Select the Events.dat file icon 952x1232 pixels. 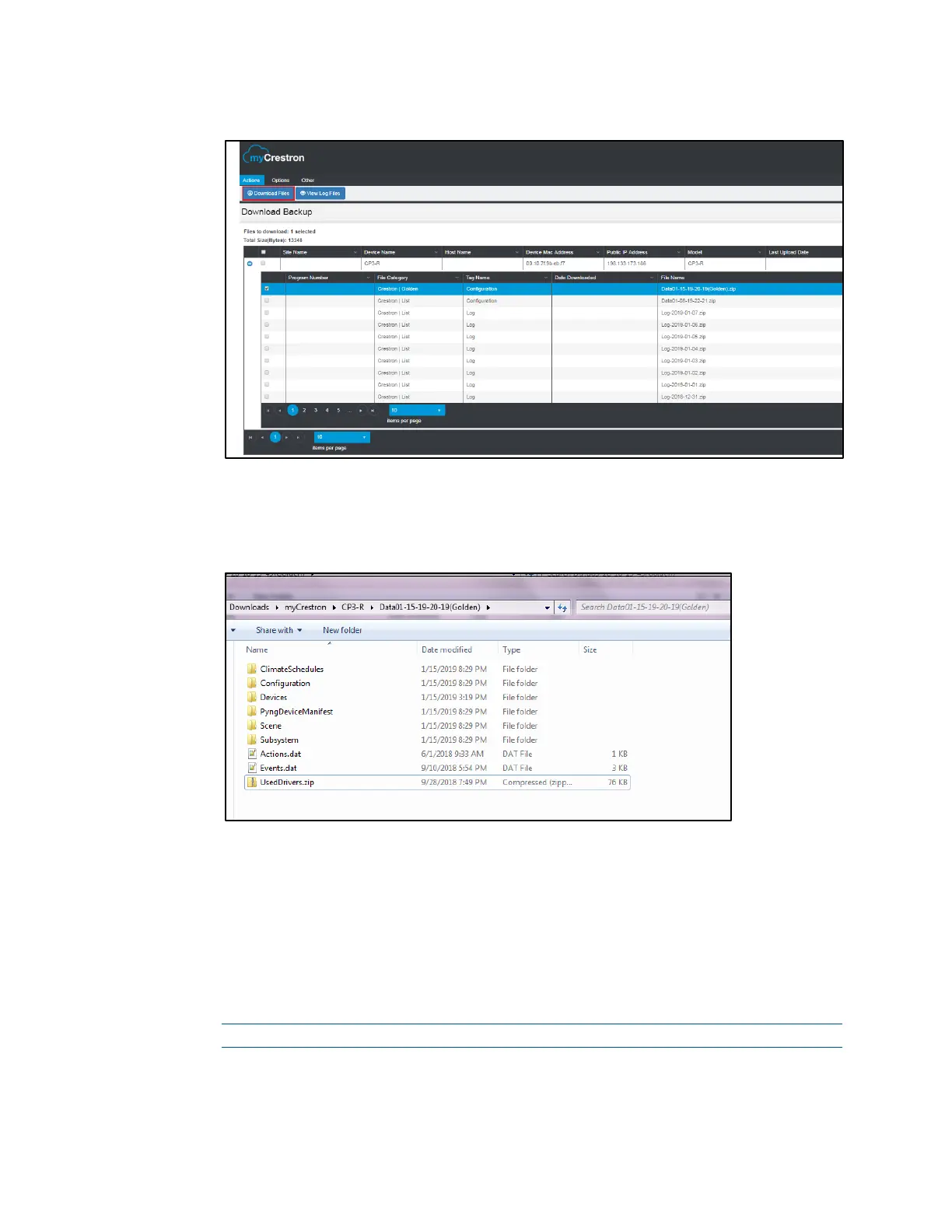[252, 768]
